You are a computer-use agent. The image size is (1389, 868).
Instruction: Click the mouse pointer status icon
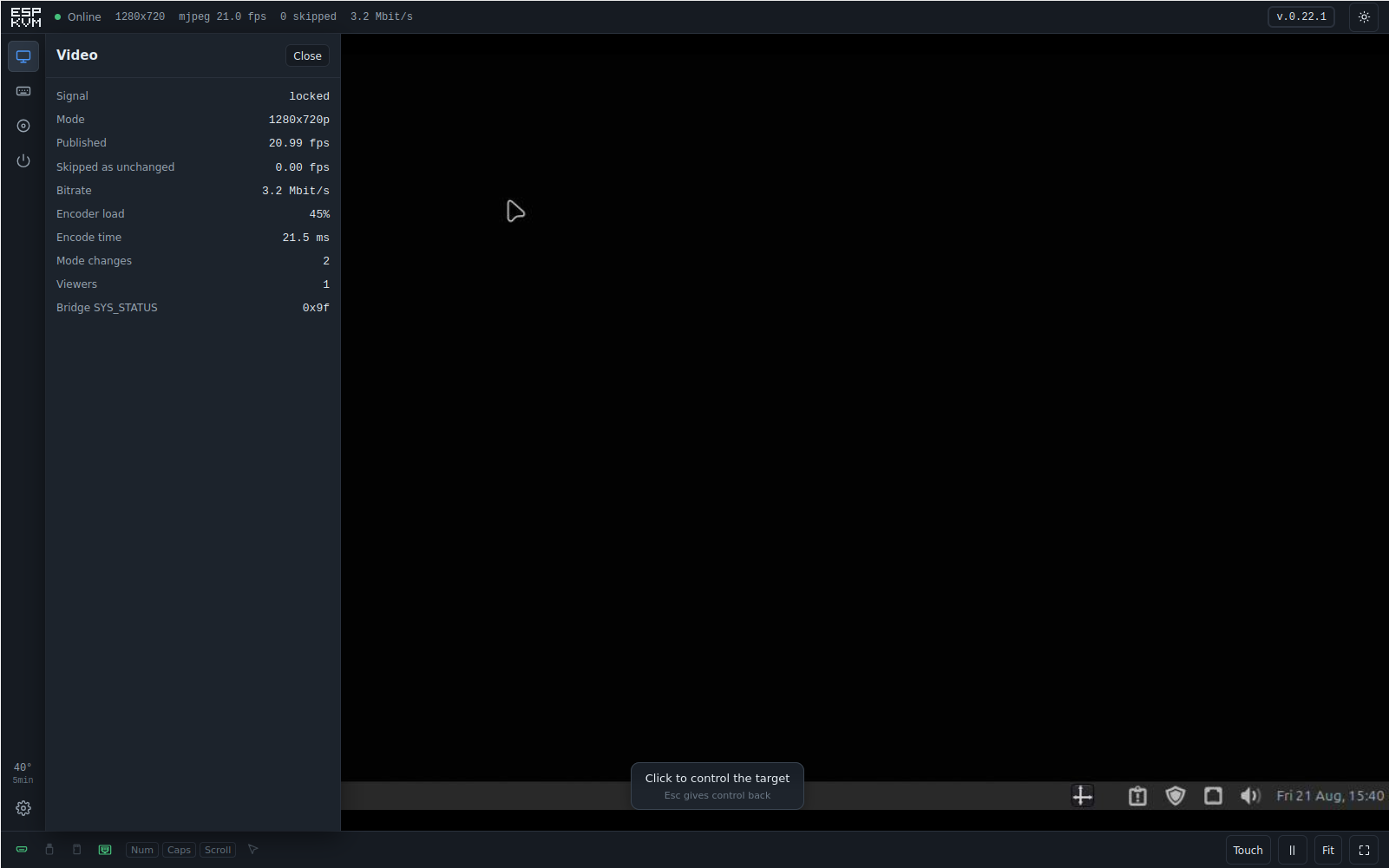253,850
